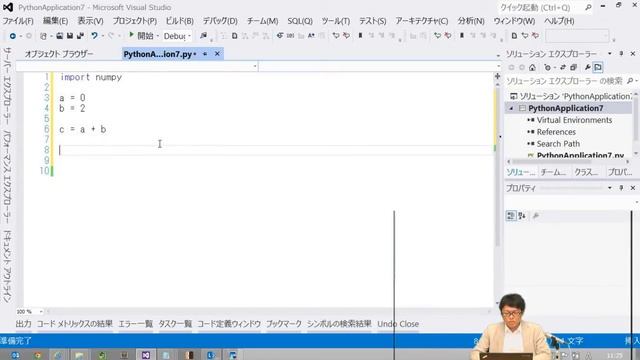
Task: Switch to the オブジェクト ブラウザー tab
Action: (59, 54)
